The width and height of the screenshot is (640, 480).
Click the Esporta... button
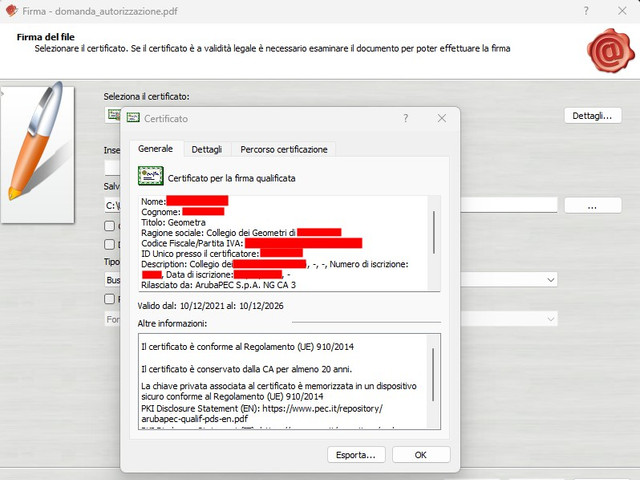356,455
